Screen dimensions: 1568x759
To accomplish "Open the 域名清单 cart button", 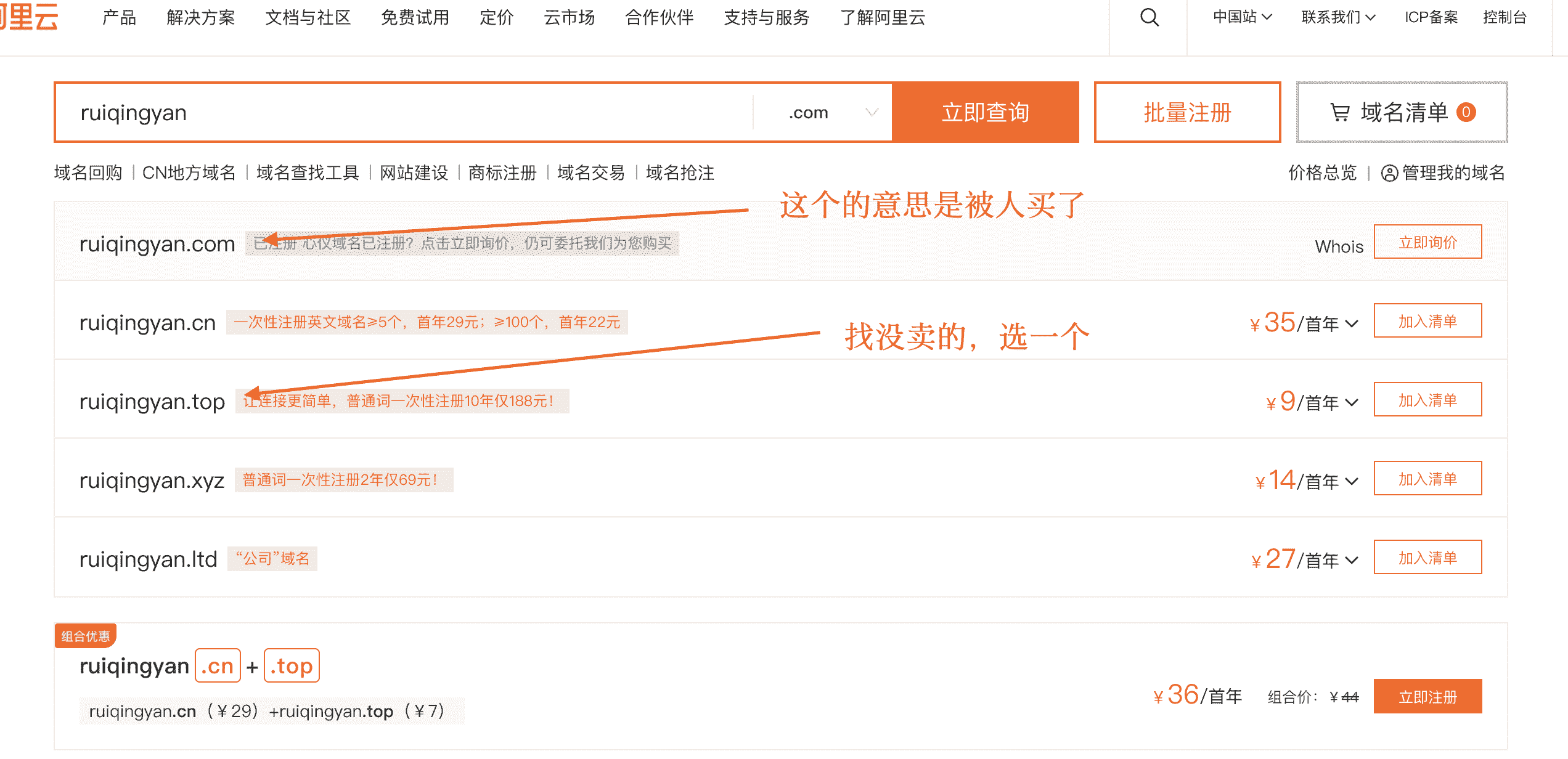I will point(1402,112).
